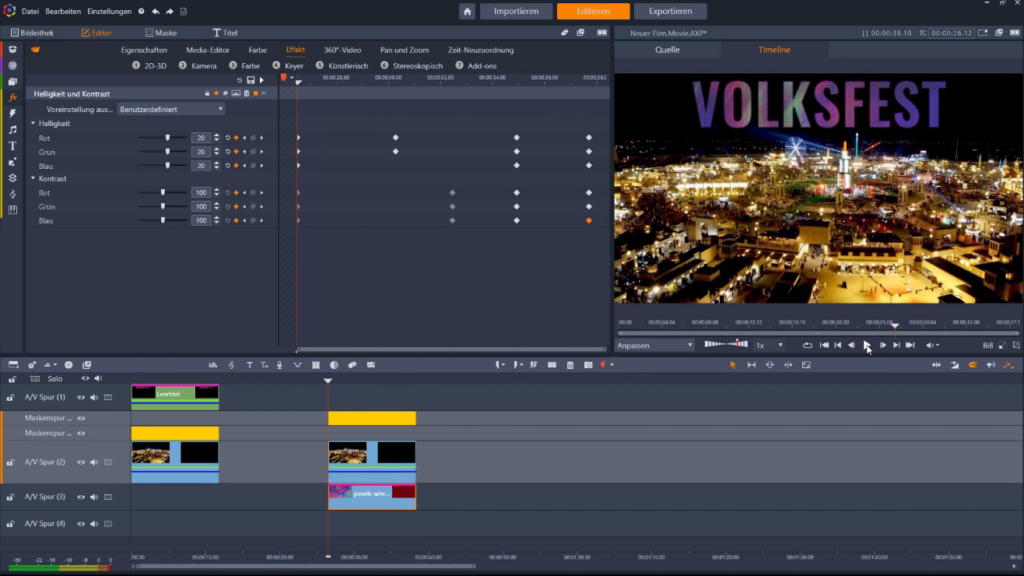Click the redo arrow icon
Image resolution: width=1024 pixels, height=576 pixels.
(169, 11)
